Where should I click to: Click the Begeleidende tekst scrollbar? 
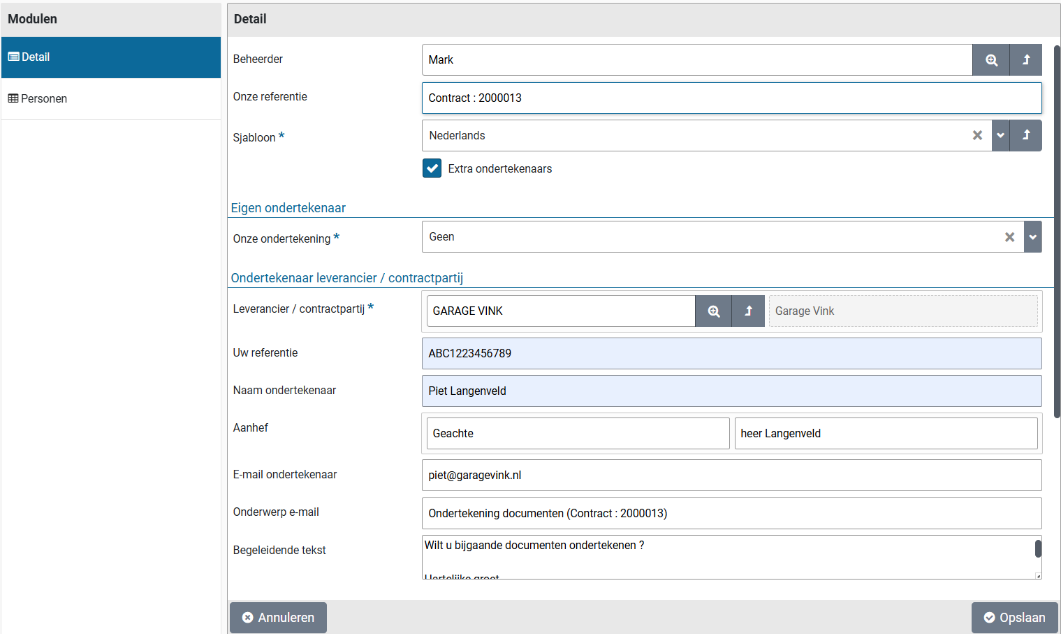point(1037,549)
